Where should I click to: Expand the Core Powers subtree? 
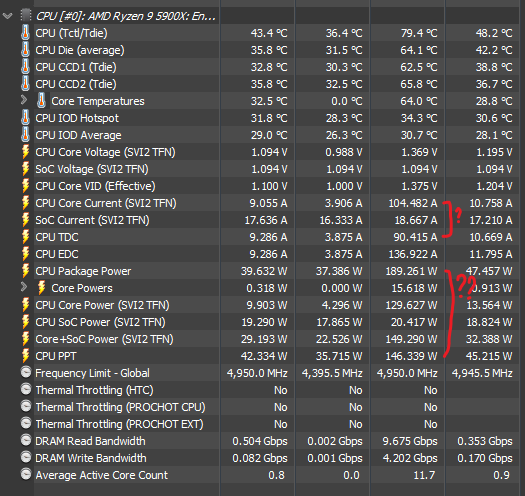tap(24, 287)
